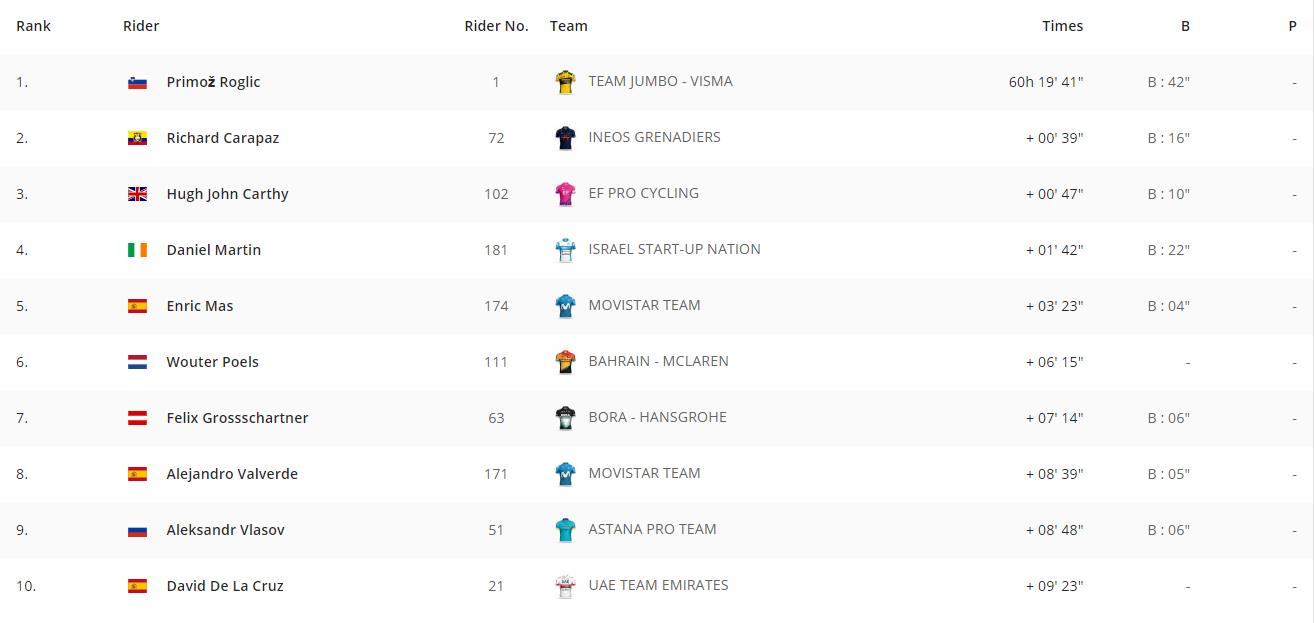Select rider Wouter Poels
The width and height of the screenshot is (1314, 623).
point(212,362)
